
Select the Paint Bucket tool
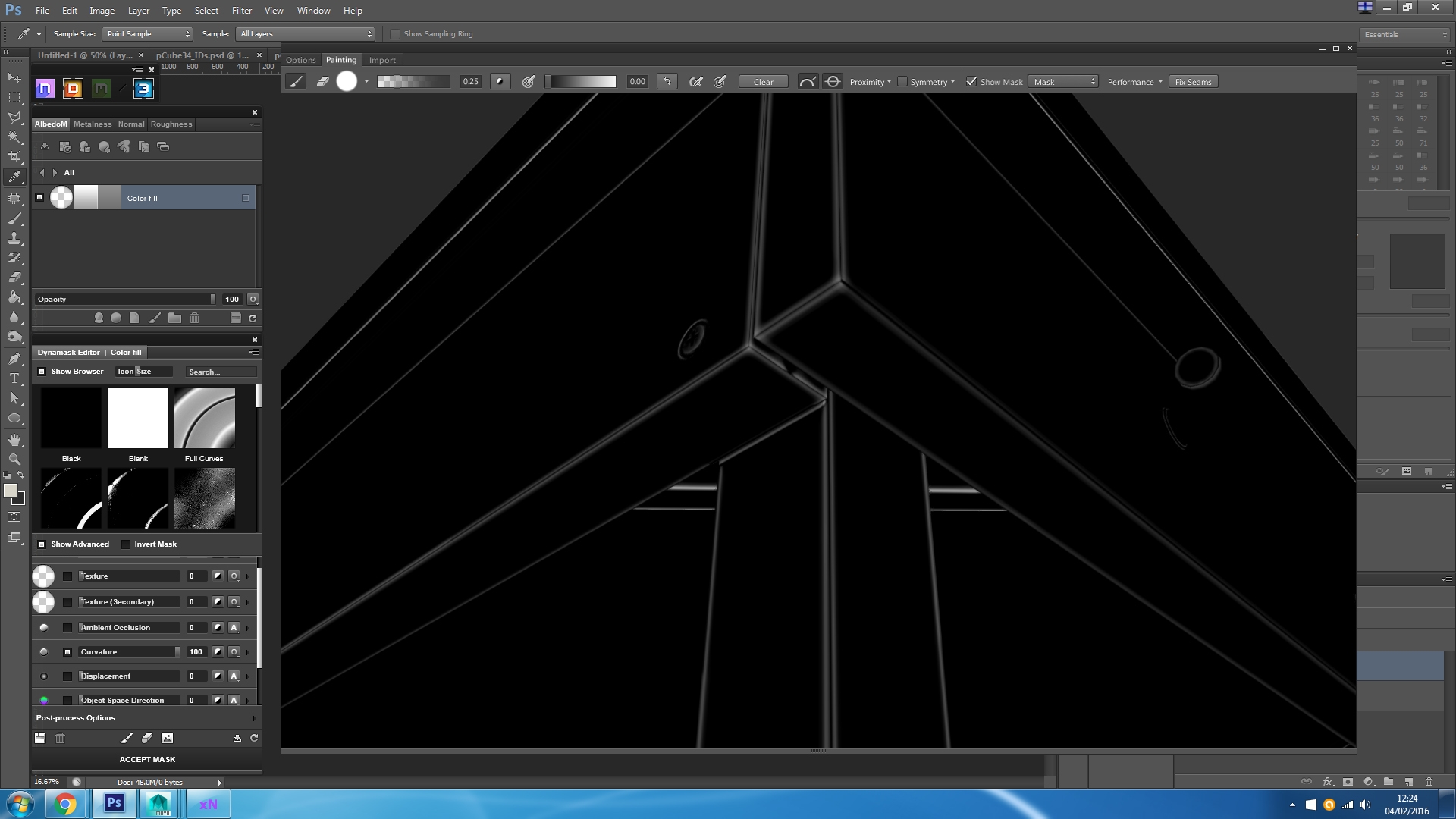tap(14, 297)
